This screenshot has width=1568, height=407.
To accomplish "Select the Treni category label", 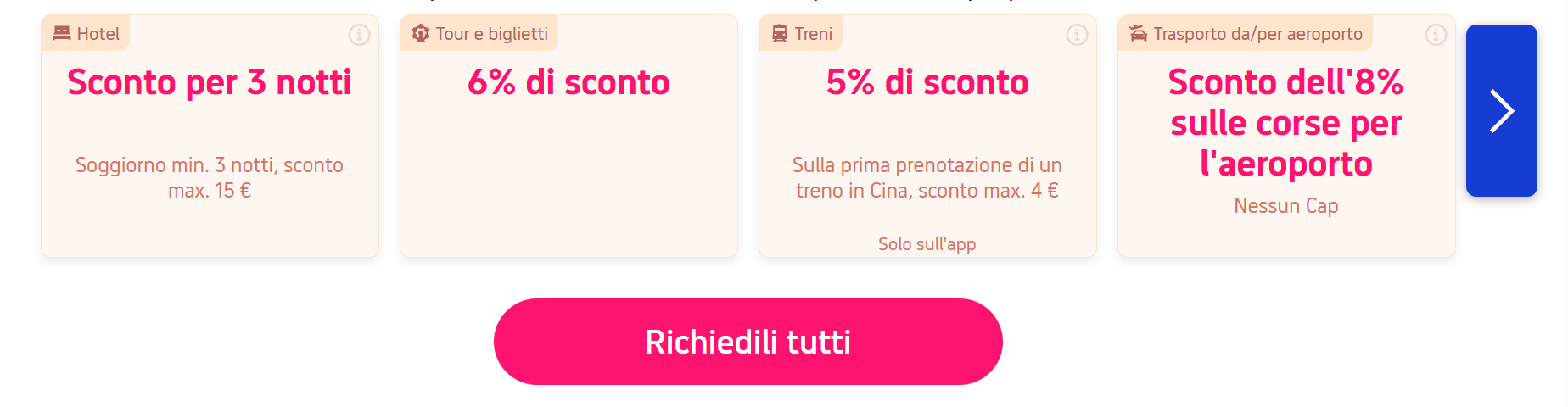I will [813, 34].
